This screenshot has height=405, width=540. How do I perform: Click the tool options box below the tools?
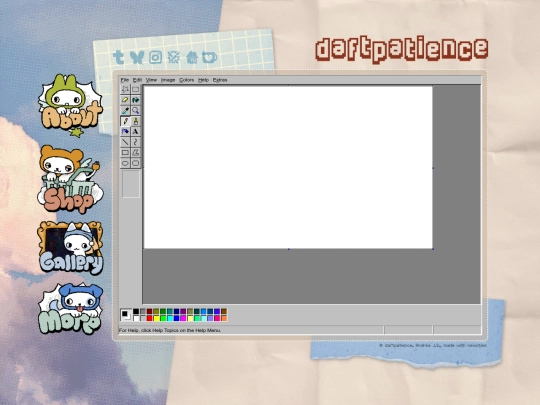tap(131, 184)
